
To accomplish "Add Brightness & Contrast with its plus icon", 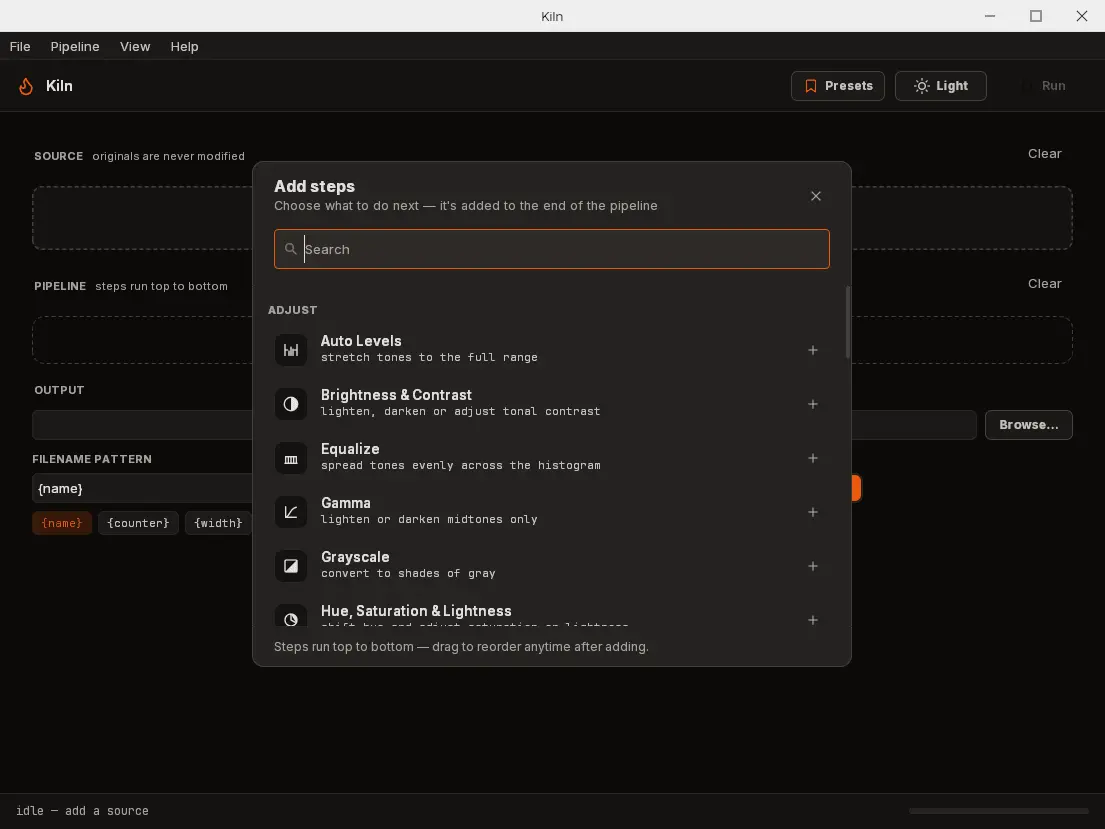I will coord(813,404).
